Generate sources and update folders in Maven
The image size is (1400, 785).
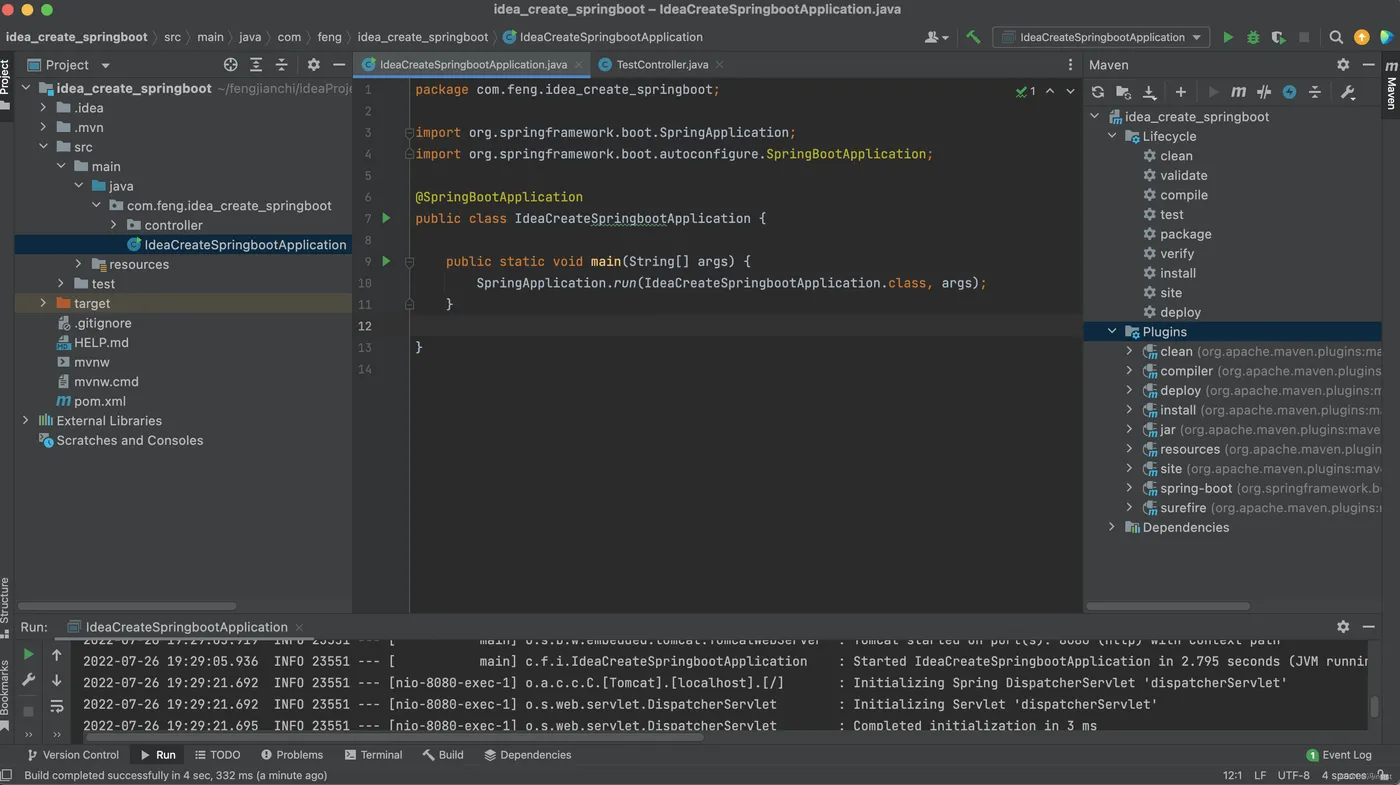pyautogui.click(x=1123, y=92)
